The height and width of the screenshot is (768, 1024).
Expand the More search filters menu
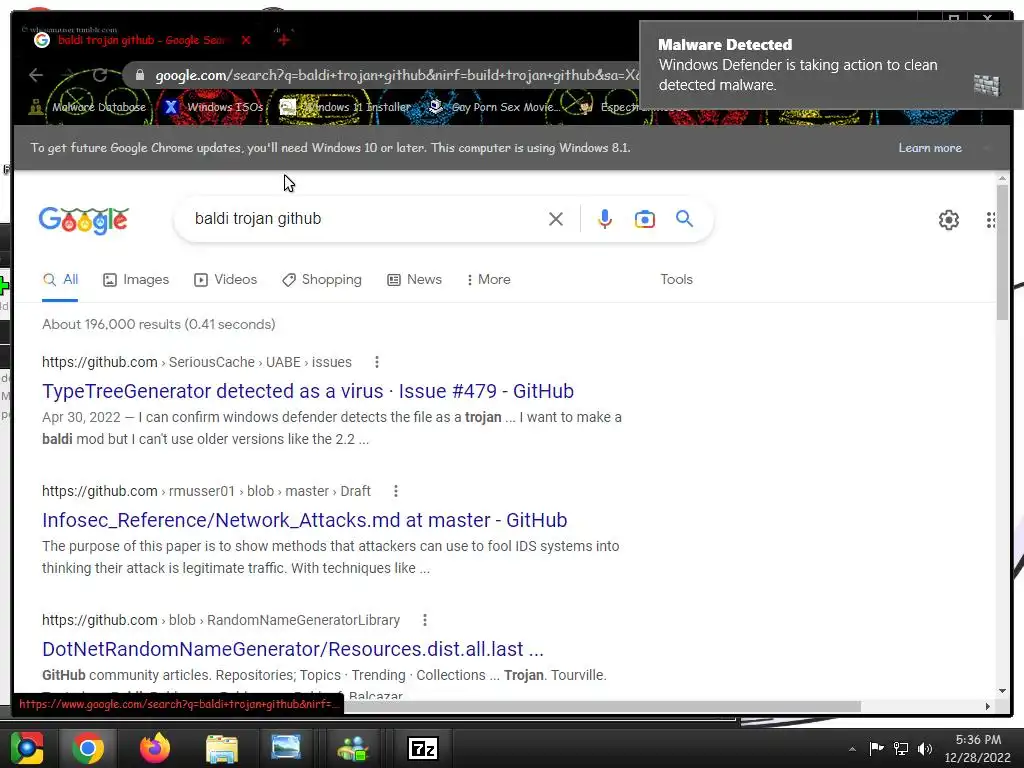coord(488,280)
